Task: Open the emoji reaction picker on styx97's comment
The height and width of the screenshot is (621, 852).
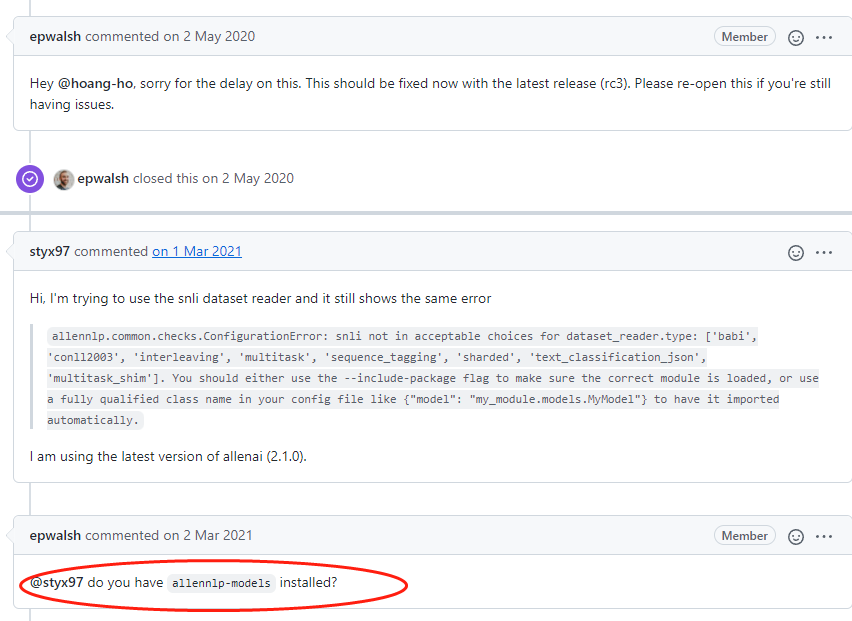Action: point(795,252)
